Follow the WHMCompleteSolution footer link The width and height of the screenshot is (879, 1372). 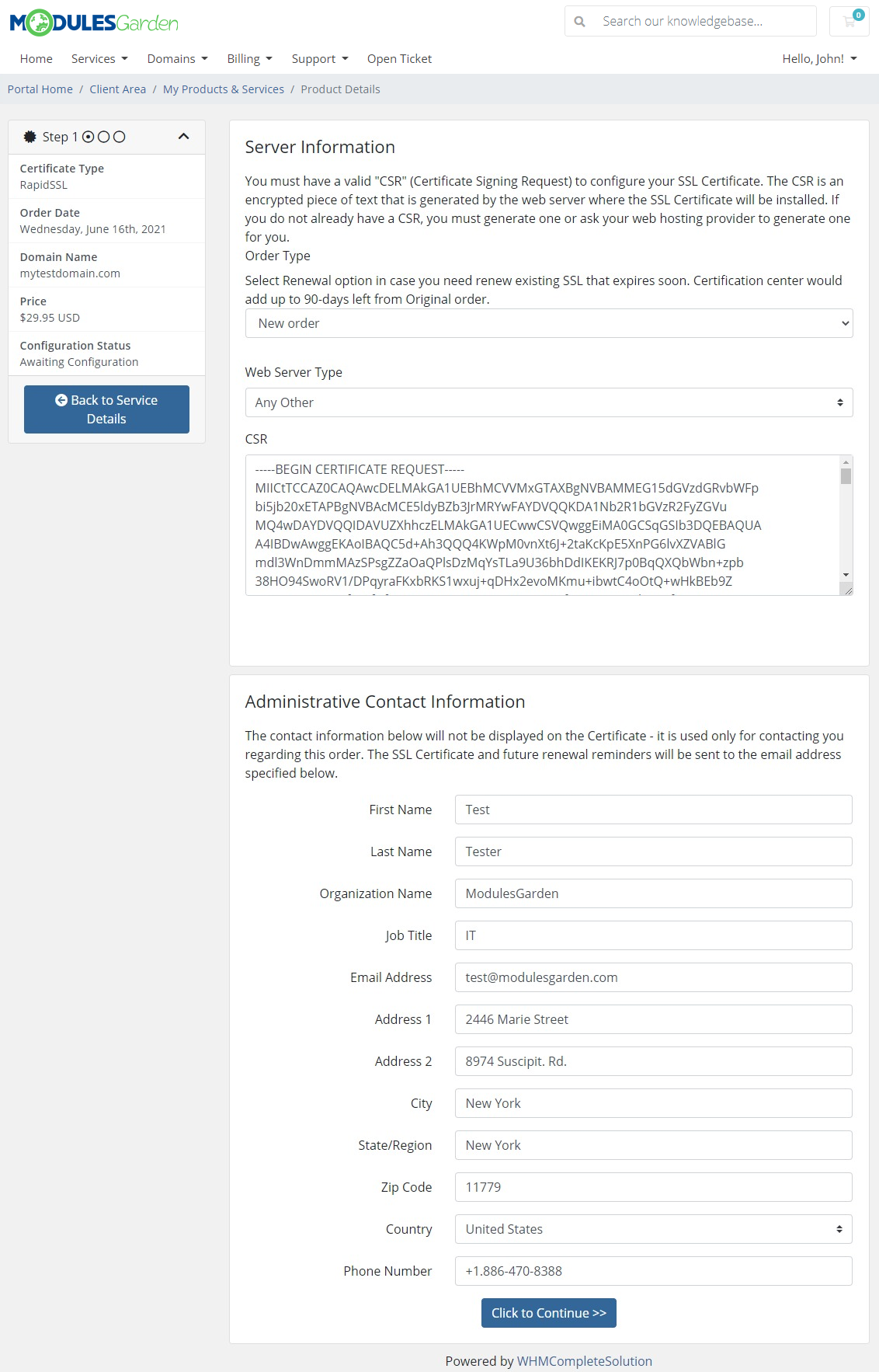click(584, 1361)
